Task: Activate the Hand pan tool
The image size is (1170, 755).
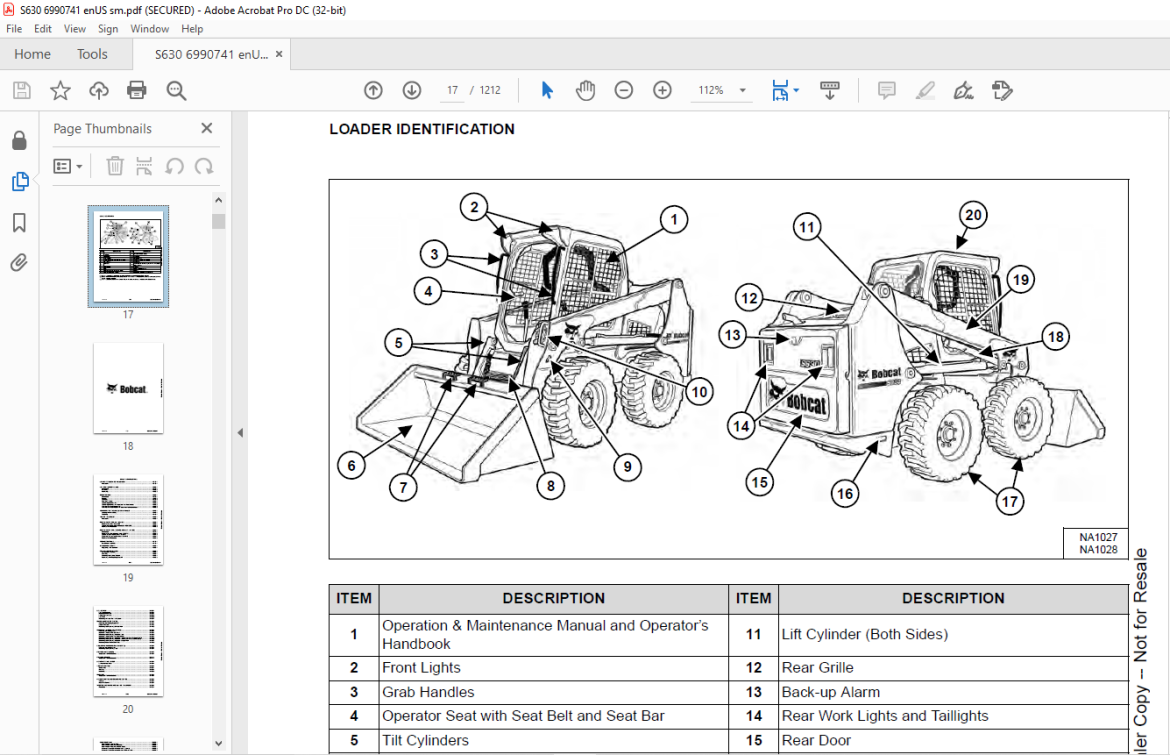Action: coord(586,90)
